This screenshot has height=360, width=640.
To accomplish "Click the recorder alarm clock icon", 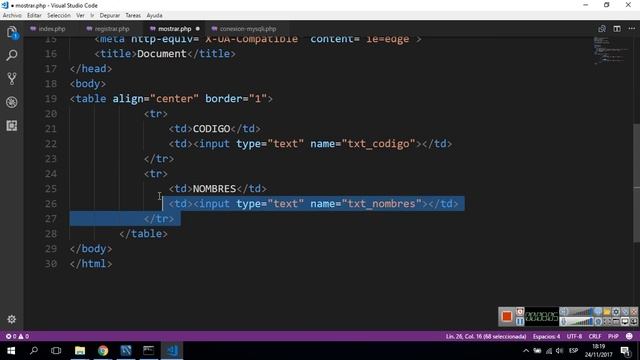I will pyautogui.click(x=520, y=312).
